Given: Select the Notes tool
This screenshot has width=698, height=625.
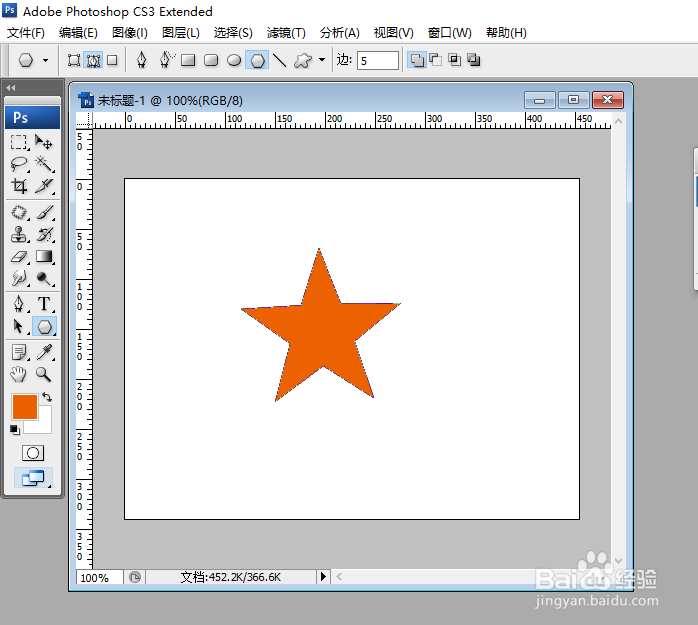Looking at the screenshot, I should pyautogui.click(x=19, y=353).
